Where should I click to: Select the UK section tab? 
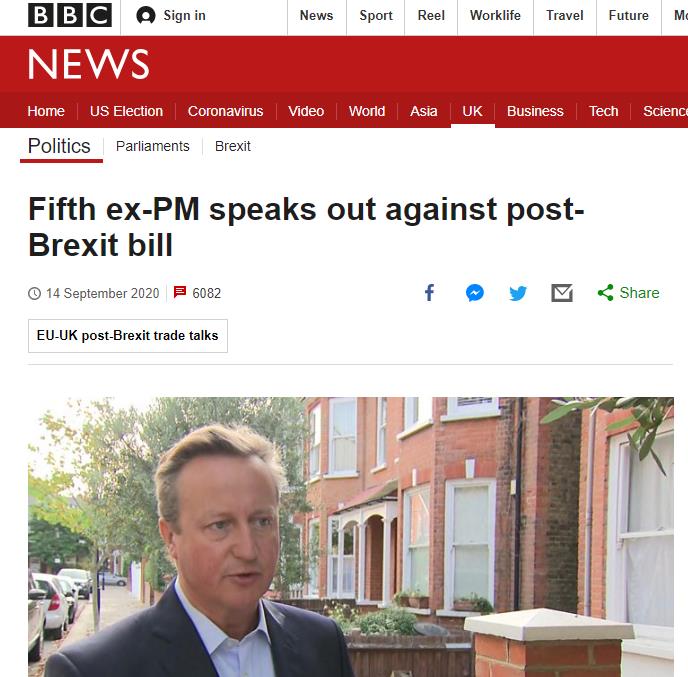click(472, 111)
